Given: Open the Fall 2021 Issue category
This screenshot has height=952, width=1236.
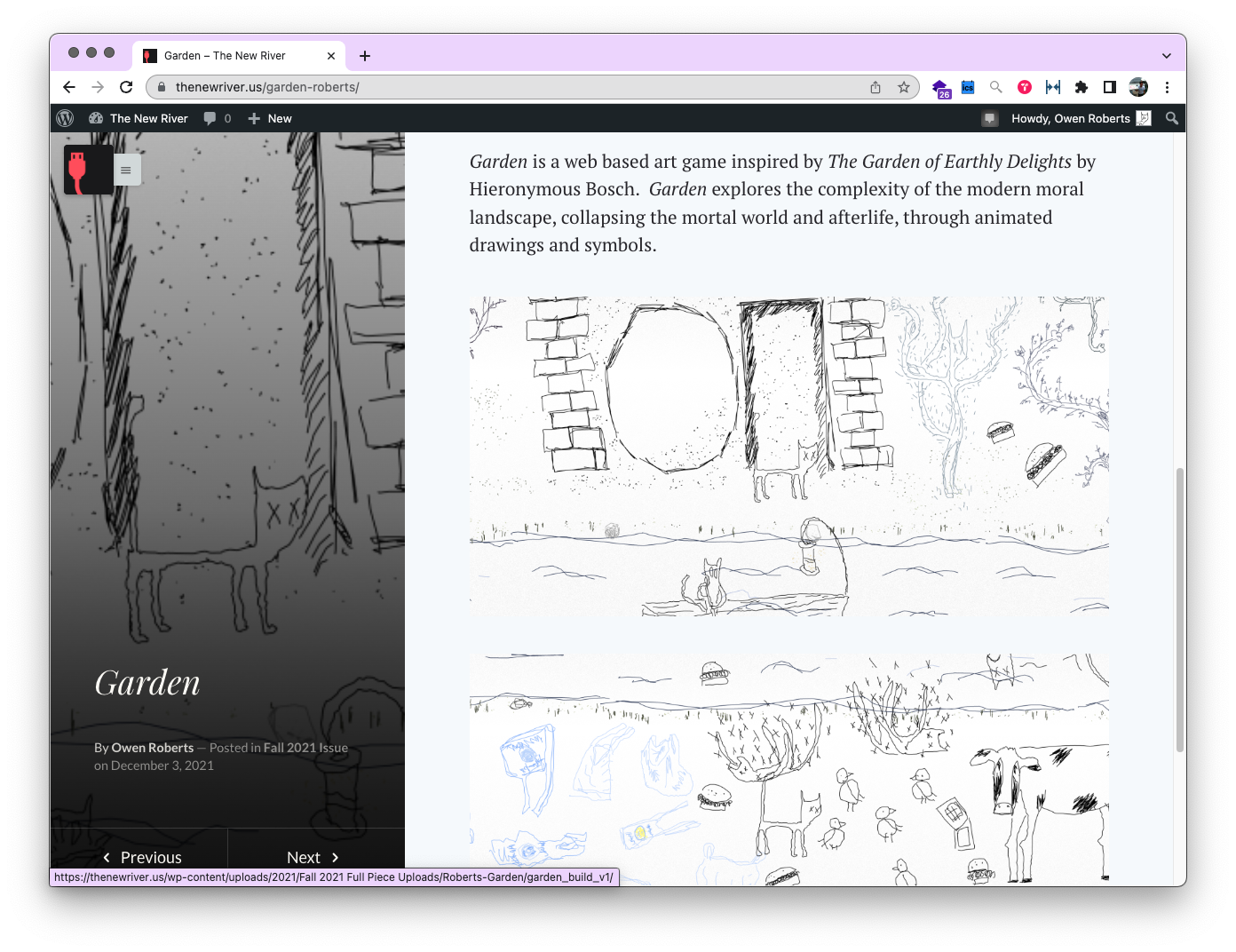Looking at the screenshot, I should pyautogui.click(x=305, y=748).
